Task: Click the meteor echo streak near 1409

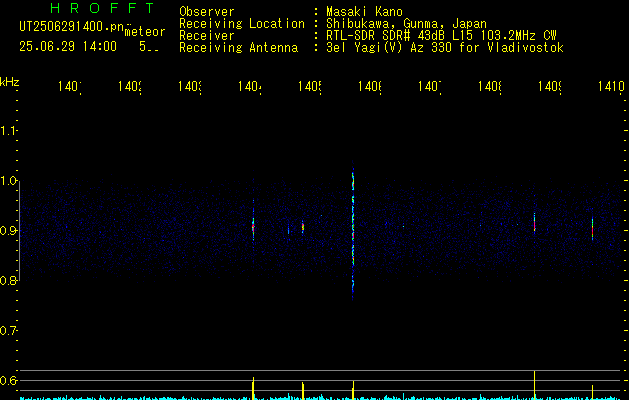Action: [534, 223]
